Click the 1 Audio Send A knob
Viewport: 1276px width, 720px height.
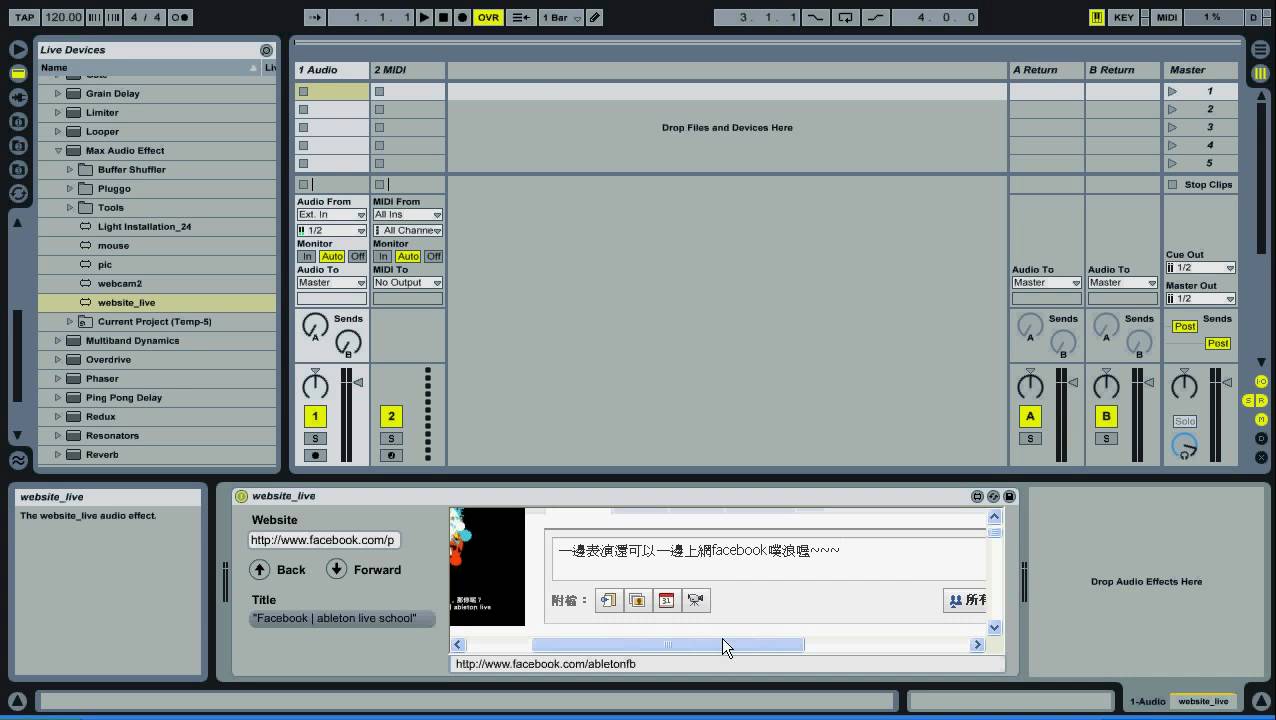(315, 325)
